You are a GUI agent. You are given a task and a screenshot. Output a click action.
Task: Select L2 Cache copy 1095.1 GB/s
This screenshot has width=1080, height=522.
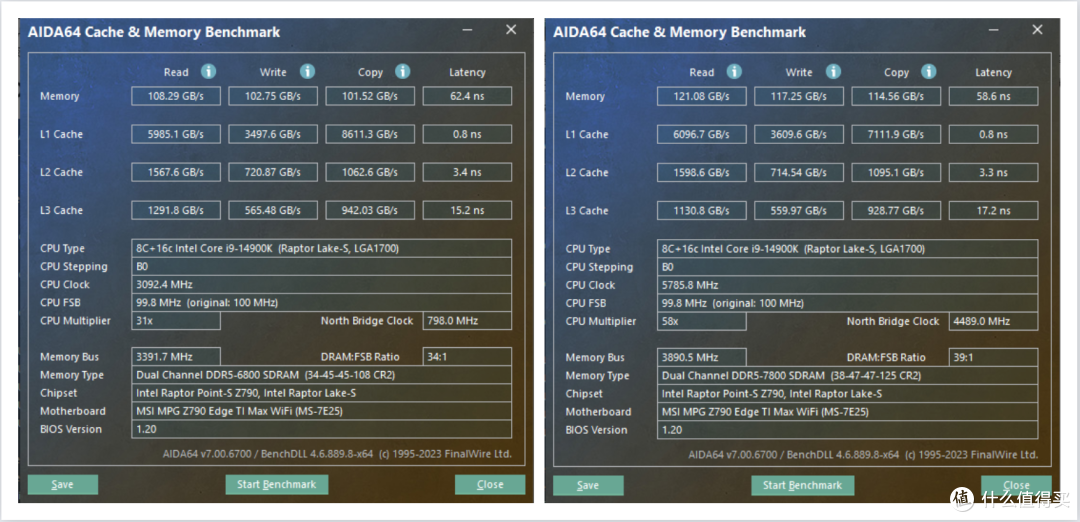click(896, 172)
